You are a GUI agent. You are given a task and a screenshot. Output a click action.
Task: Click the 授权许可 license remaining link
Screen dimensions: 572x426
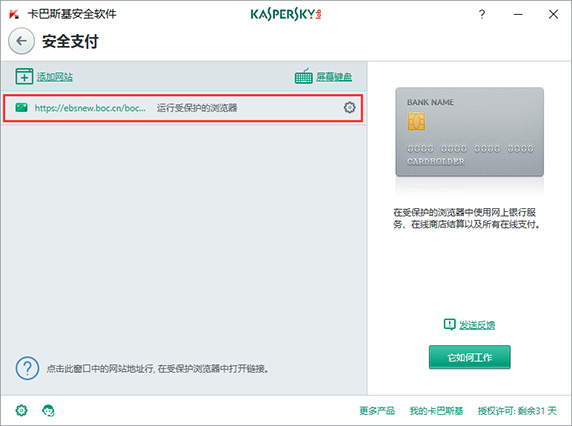click(517, 411)
